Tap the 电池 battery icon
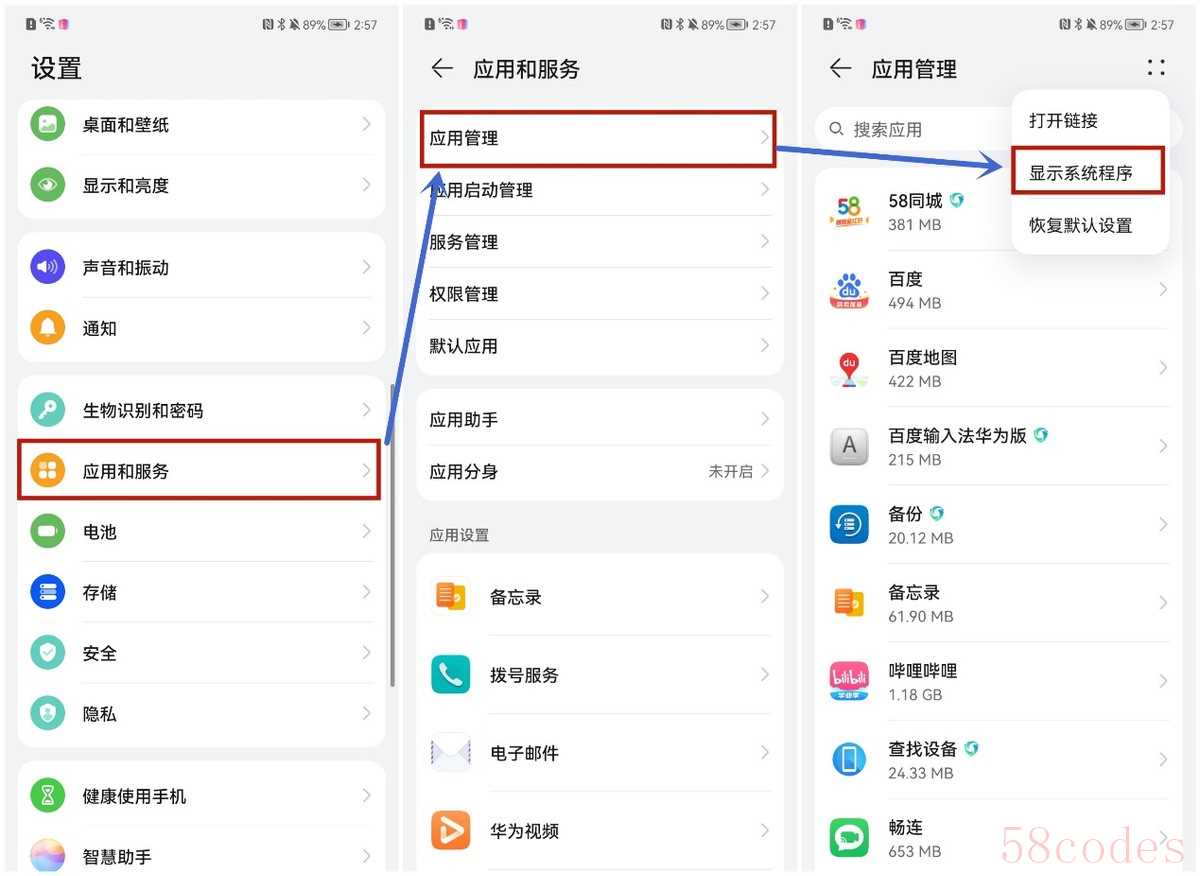This screenshot has width=1200, height=876. click(47, 532)
